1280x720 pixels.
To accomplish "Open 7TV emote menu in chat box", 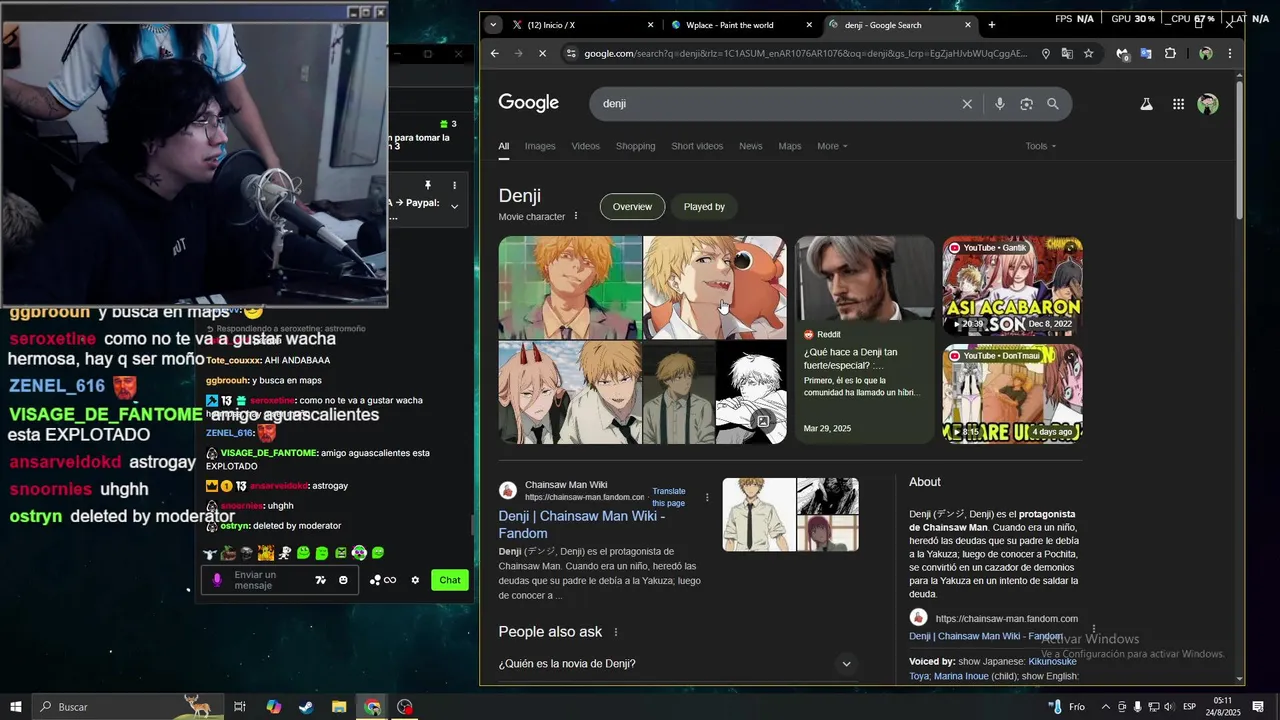I will (x=320, y=580).
